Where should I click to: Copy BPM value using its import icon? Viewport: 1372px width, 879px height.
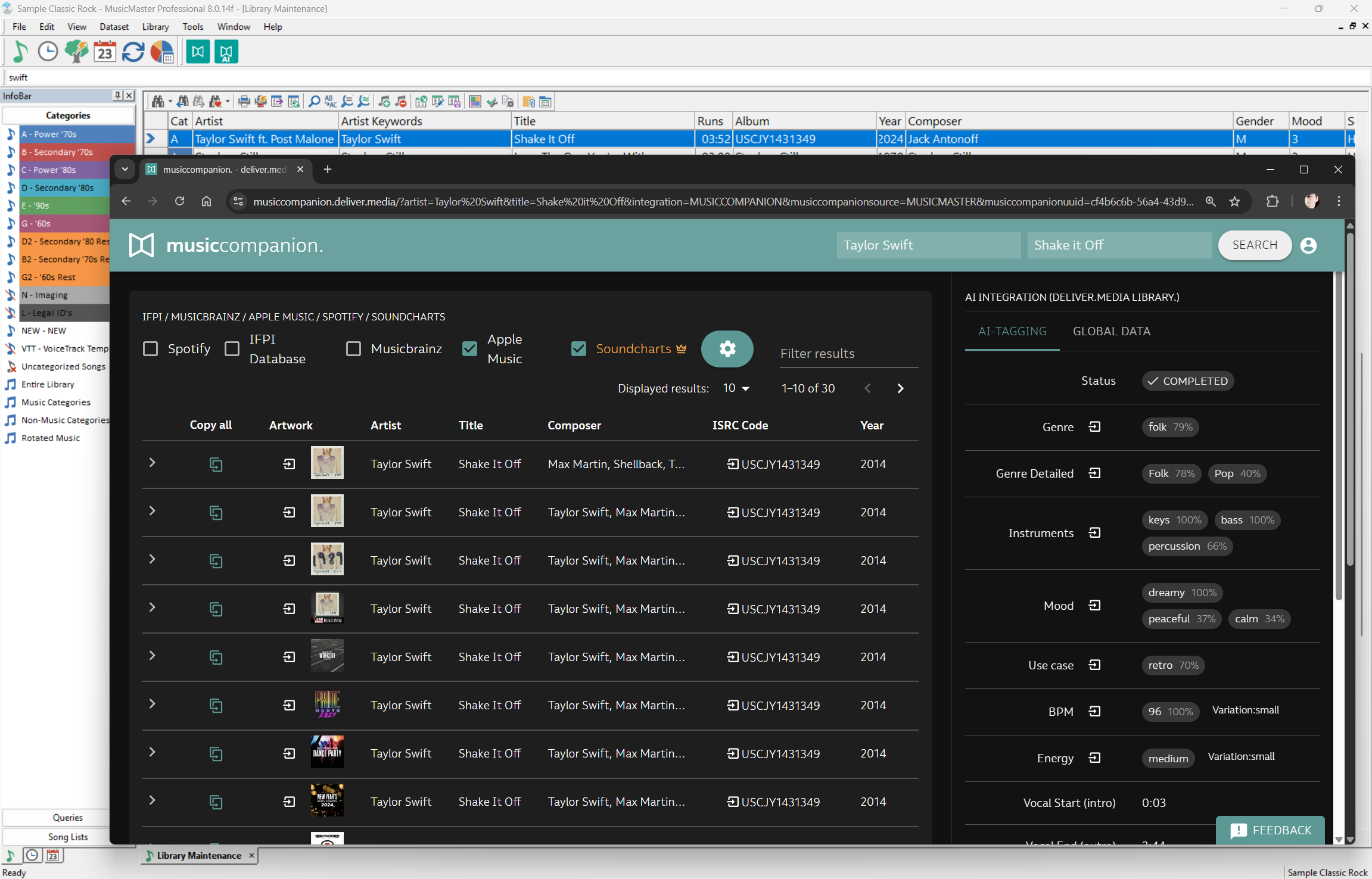coord(1094,712)
